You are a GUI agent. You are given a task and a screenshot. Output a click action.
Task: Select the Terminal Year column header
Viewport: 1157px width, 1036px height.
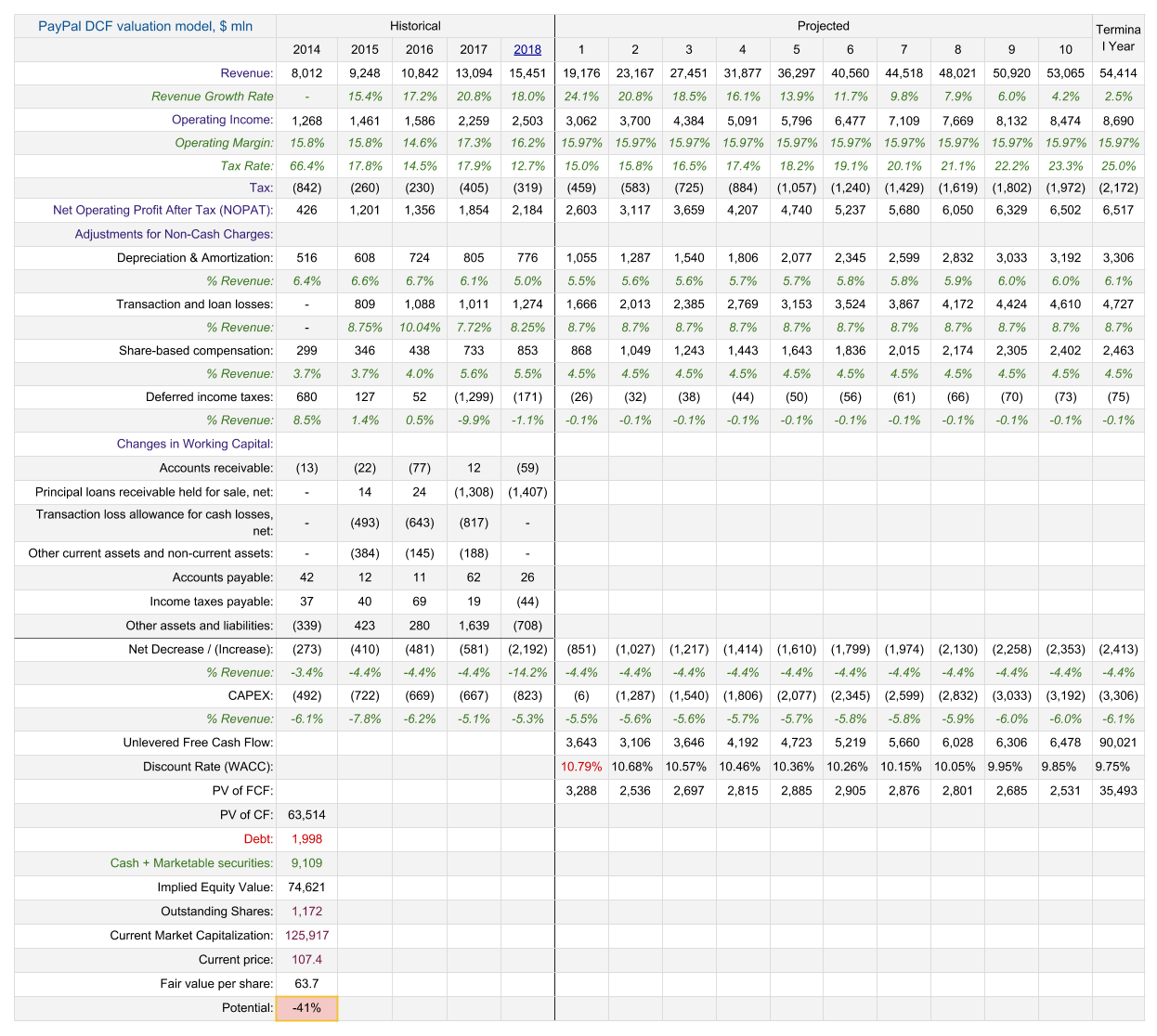1118,38
